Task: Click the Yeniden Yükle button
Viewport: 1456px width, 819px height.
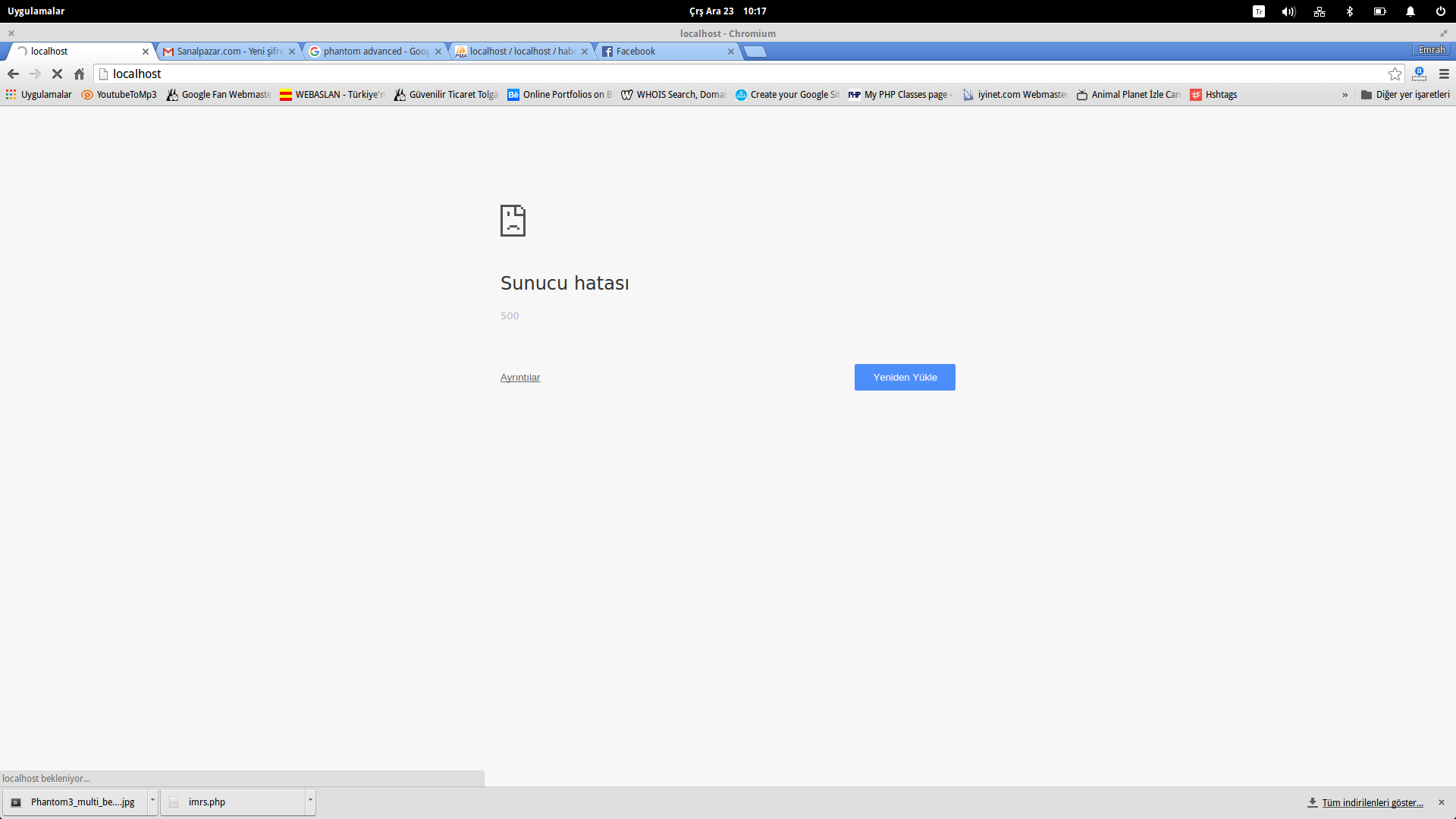Action: click(904, 377)
